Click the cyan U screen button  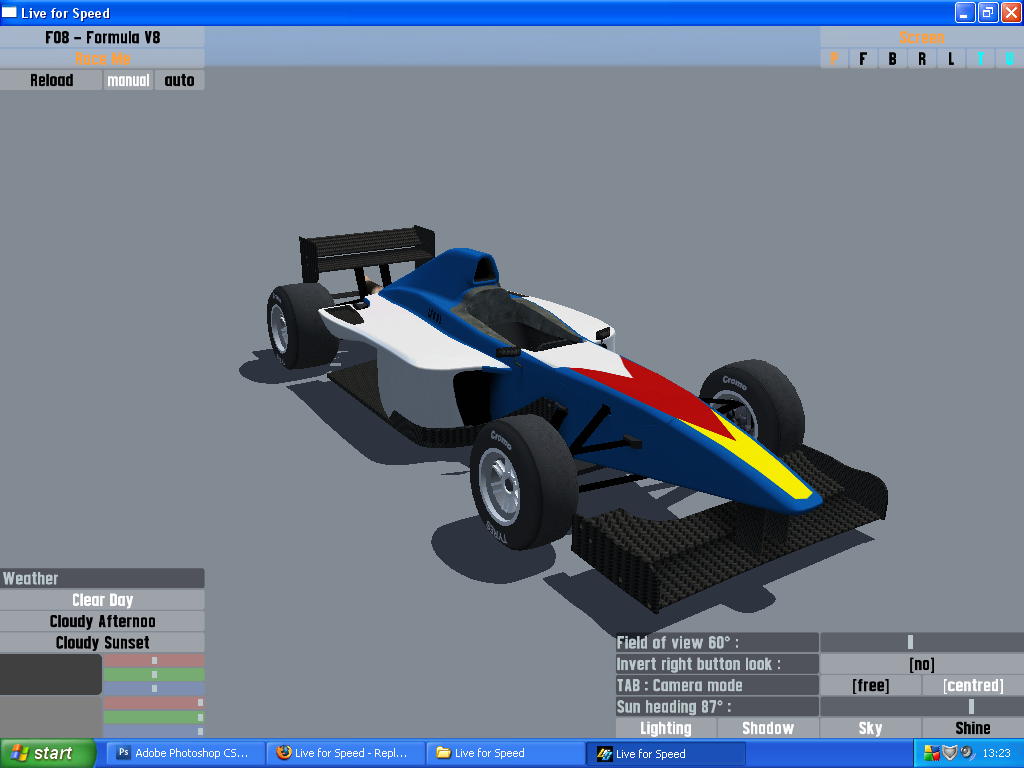1010,59
